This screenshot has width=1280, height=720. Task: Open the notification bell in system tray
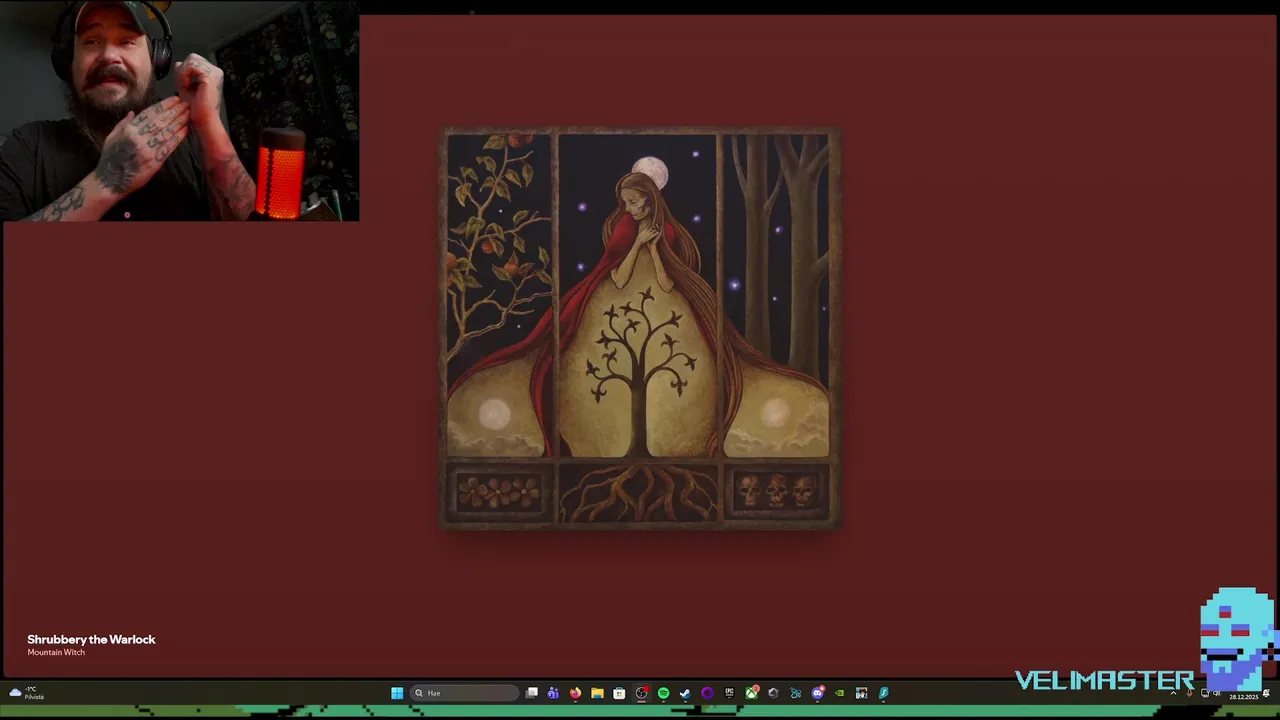[1266, 693]
